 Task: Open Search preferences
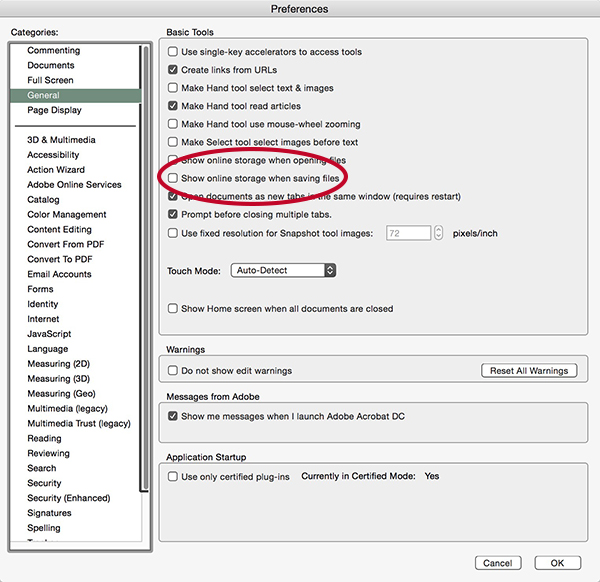coord(42,468)
